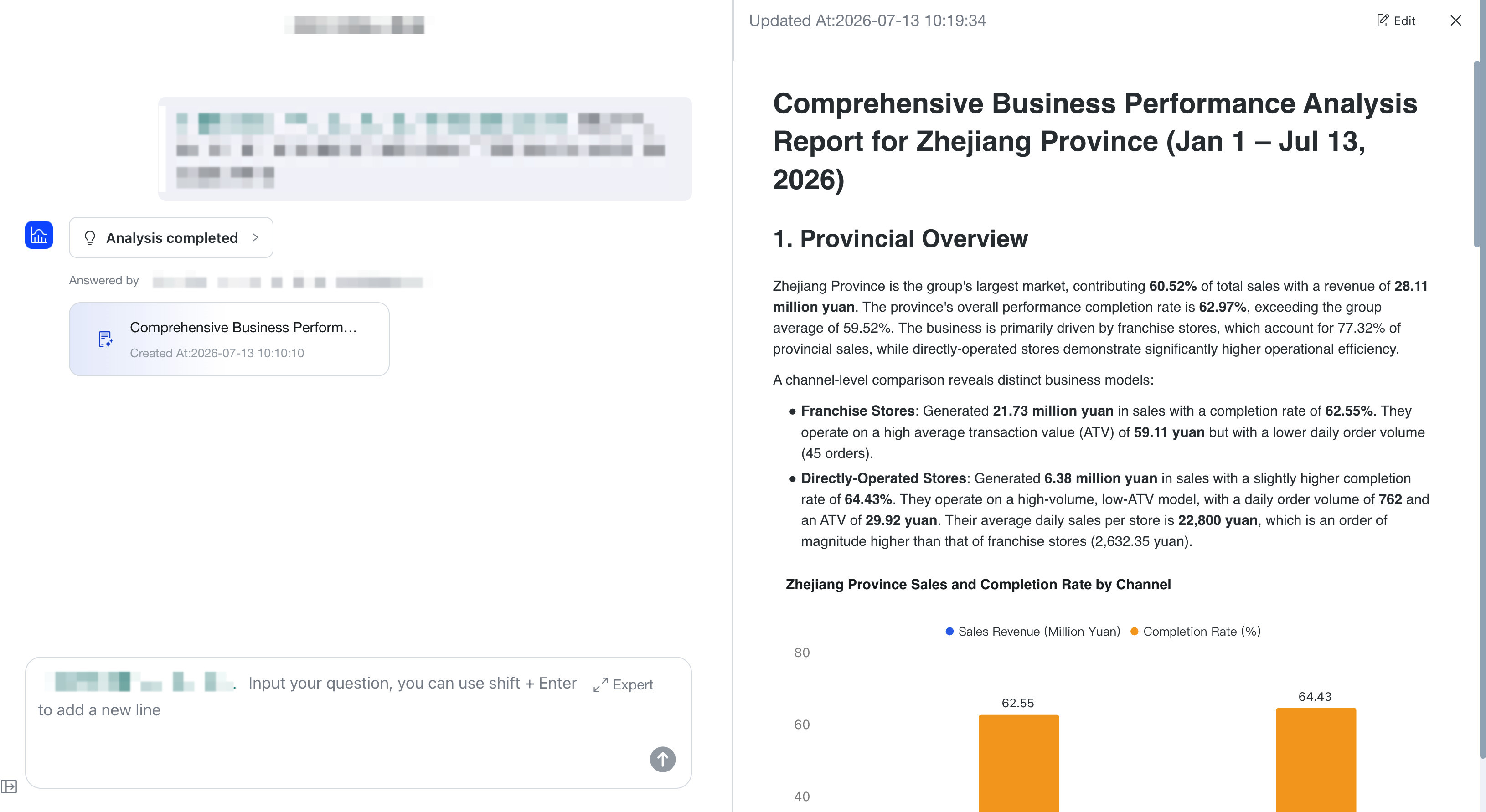The image size is (1486, 812).
Task: Click the send arrow button
Action: 662,759
